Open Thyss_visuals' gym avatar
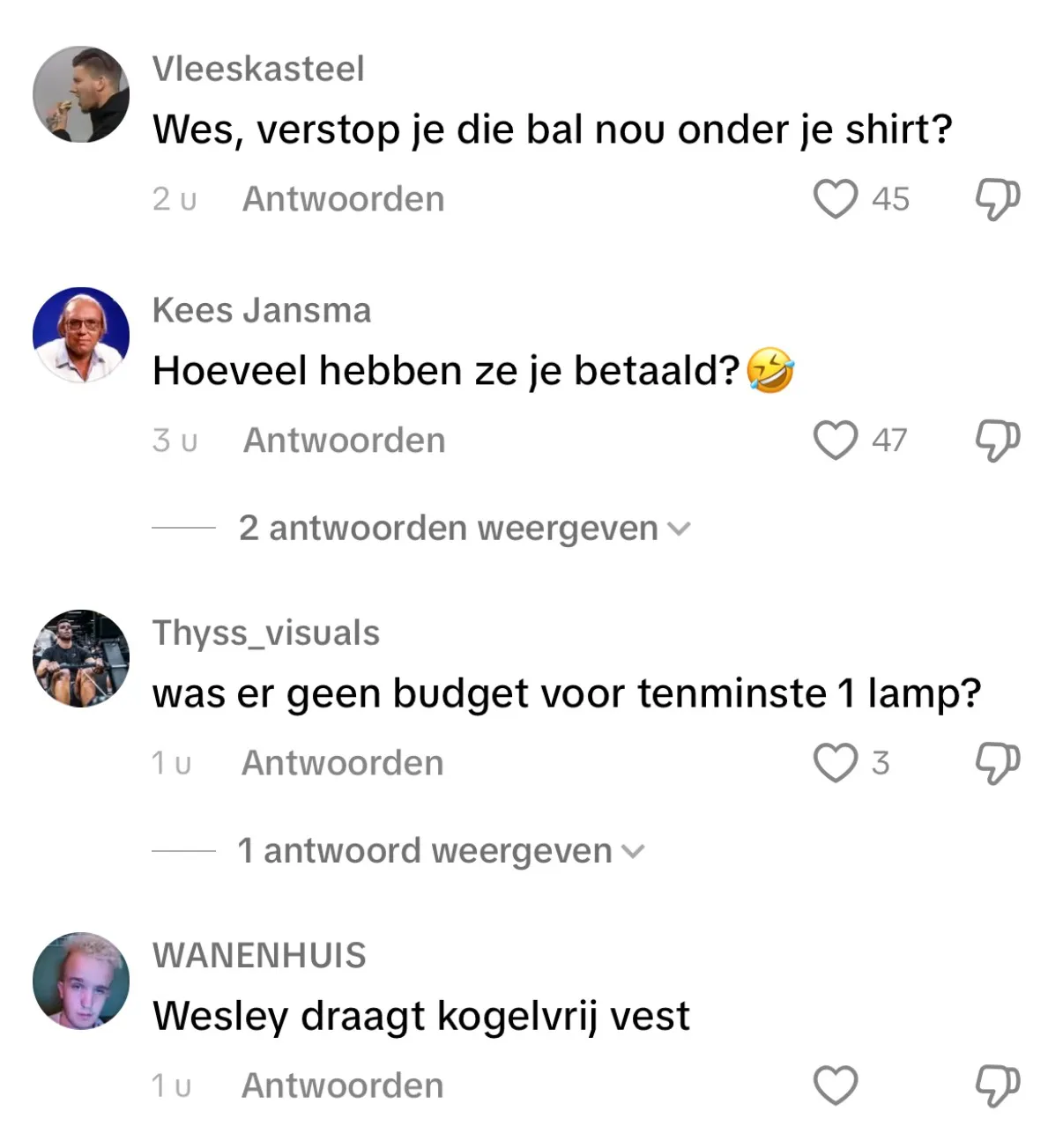The image size is (1063, 1148). click(x=81, y=658)
